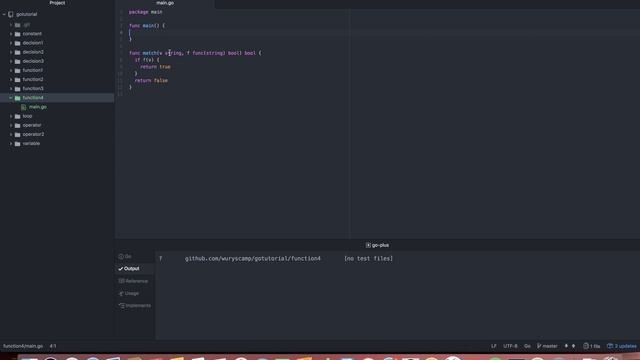Image resolution: width=640 pixels, height=360 pixels.
Task: Click the git pull down-arrow icon
Action: tap(566, 346)
